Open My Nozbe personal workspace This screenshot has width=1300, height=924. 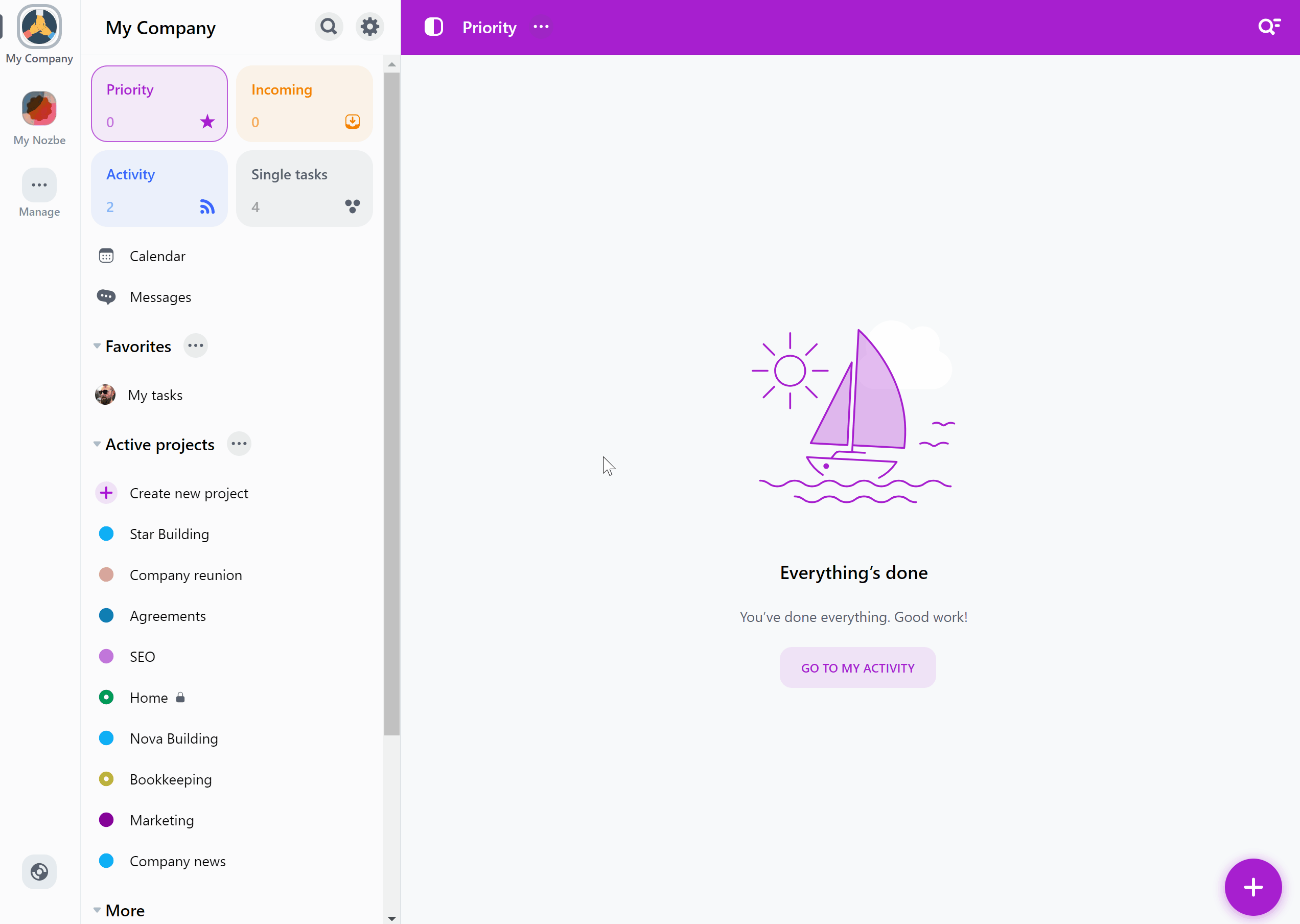pos(39,116)
